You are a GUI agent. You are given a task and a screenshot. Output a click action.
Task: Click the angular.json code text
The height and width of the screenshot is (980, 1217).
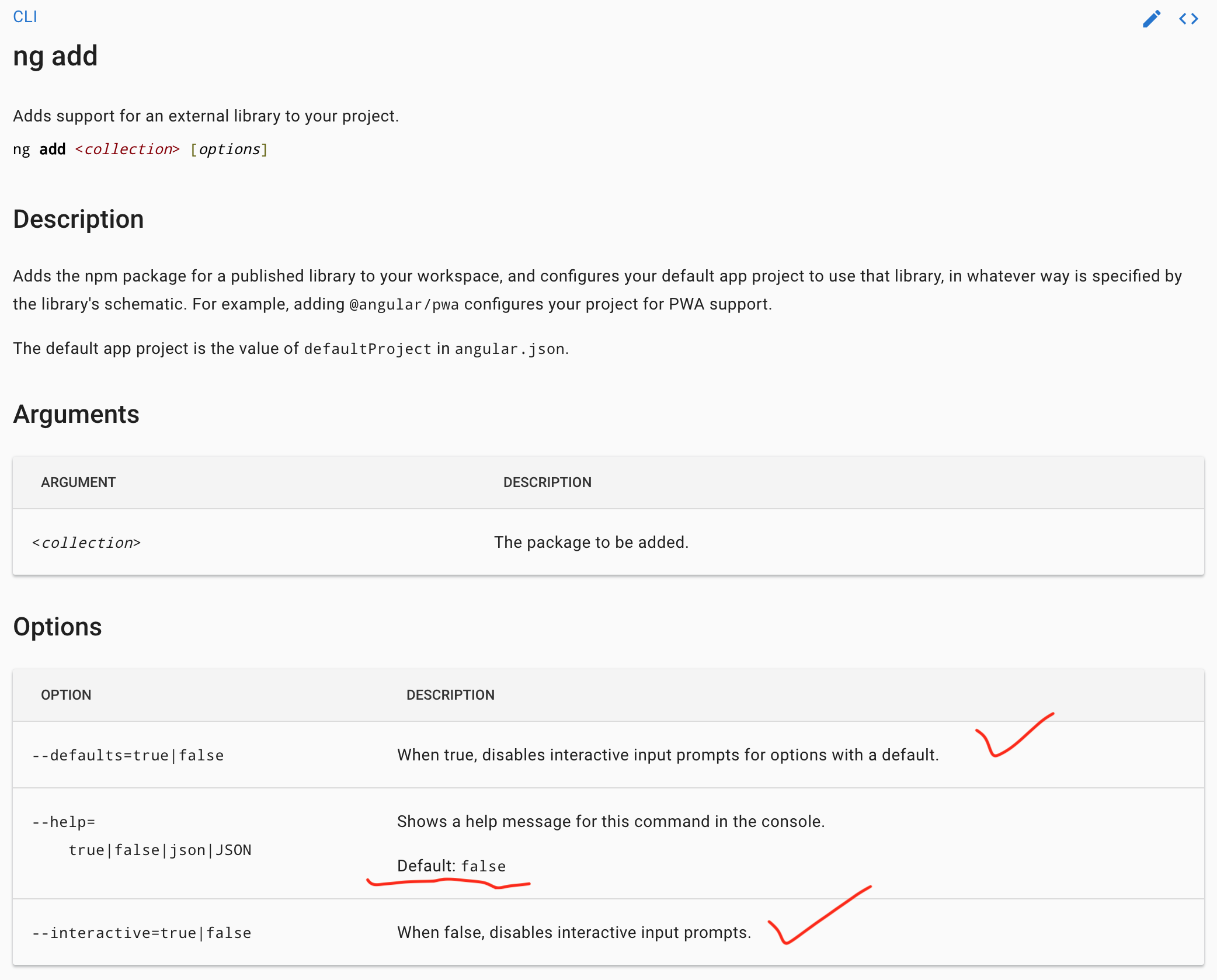[509, 349]
